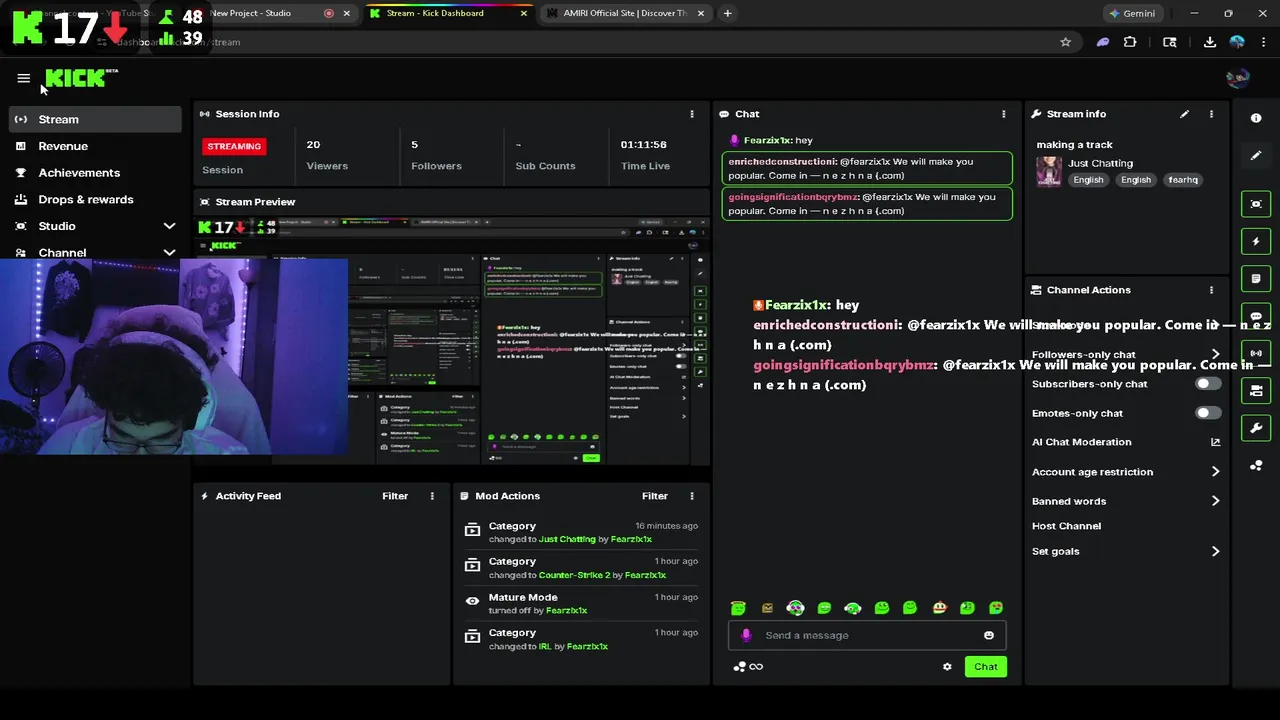Viewport: 1280px width, 720px height.
Task: Click username enrichedconstructioni in chat
Action: click(783, 161)
